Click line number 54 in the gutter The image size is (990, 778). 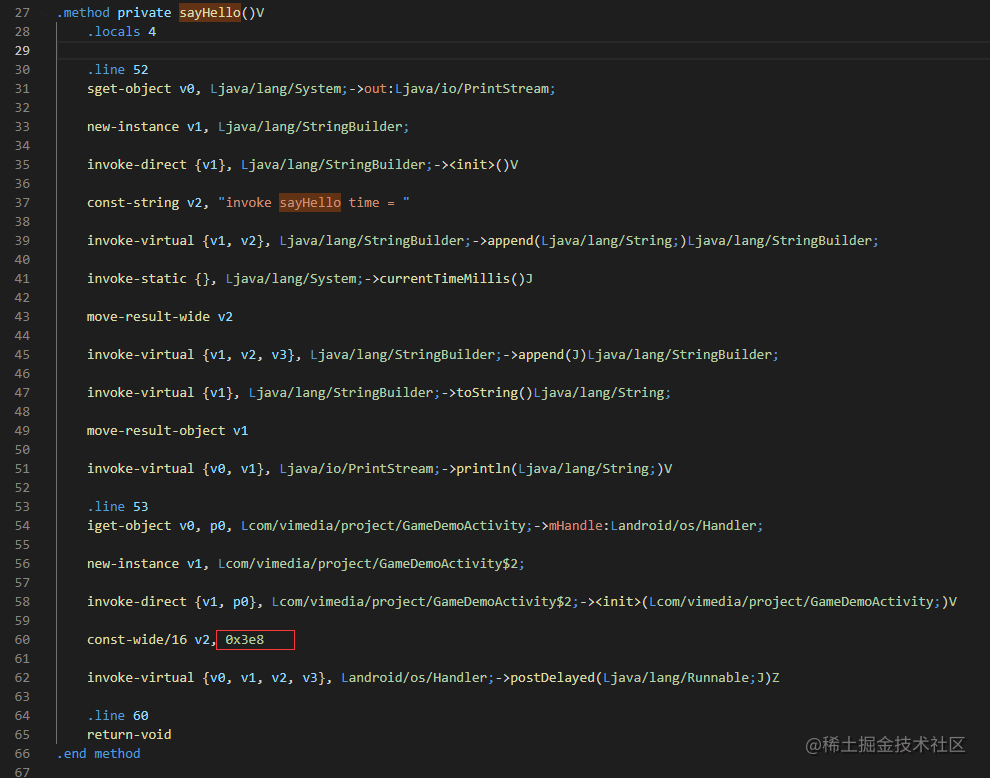[x=22, y=525]
